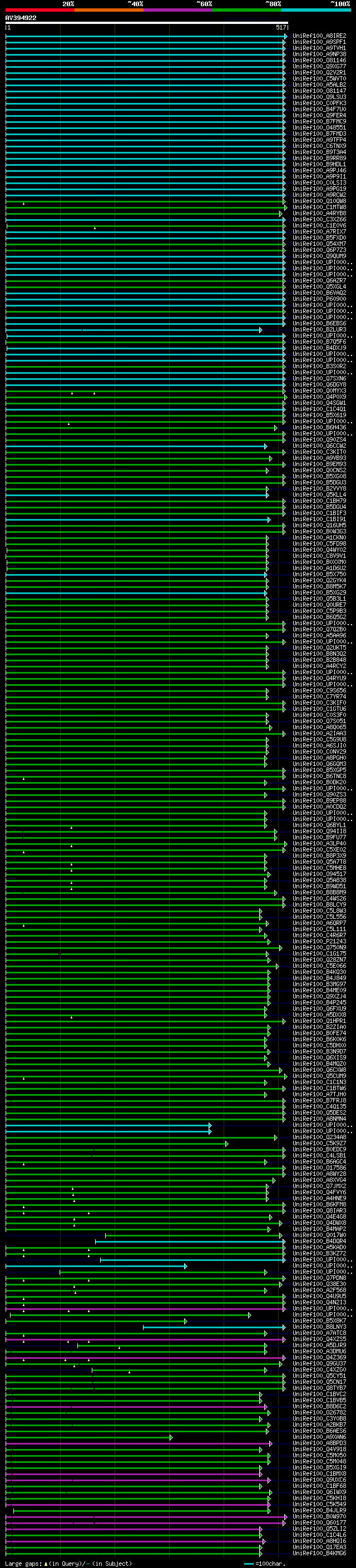Click the UniRef100_Q7PDN8 hit name
The image size is (356, 1568).
pos(319,1277)
